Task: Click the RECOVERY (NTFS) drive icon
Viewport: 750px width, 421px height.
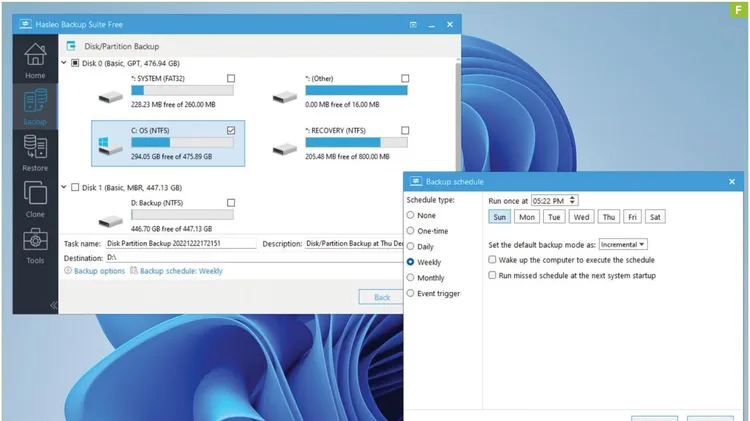Action: [285, 150]
